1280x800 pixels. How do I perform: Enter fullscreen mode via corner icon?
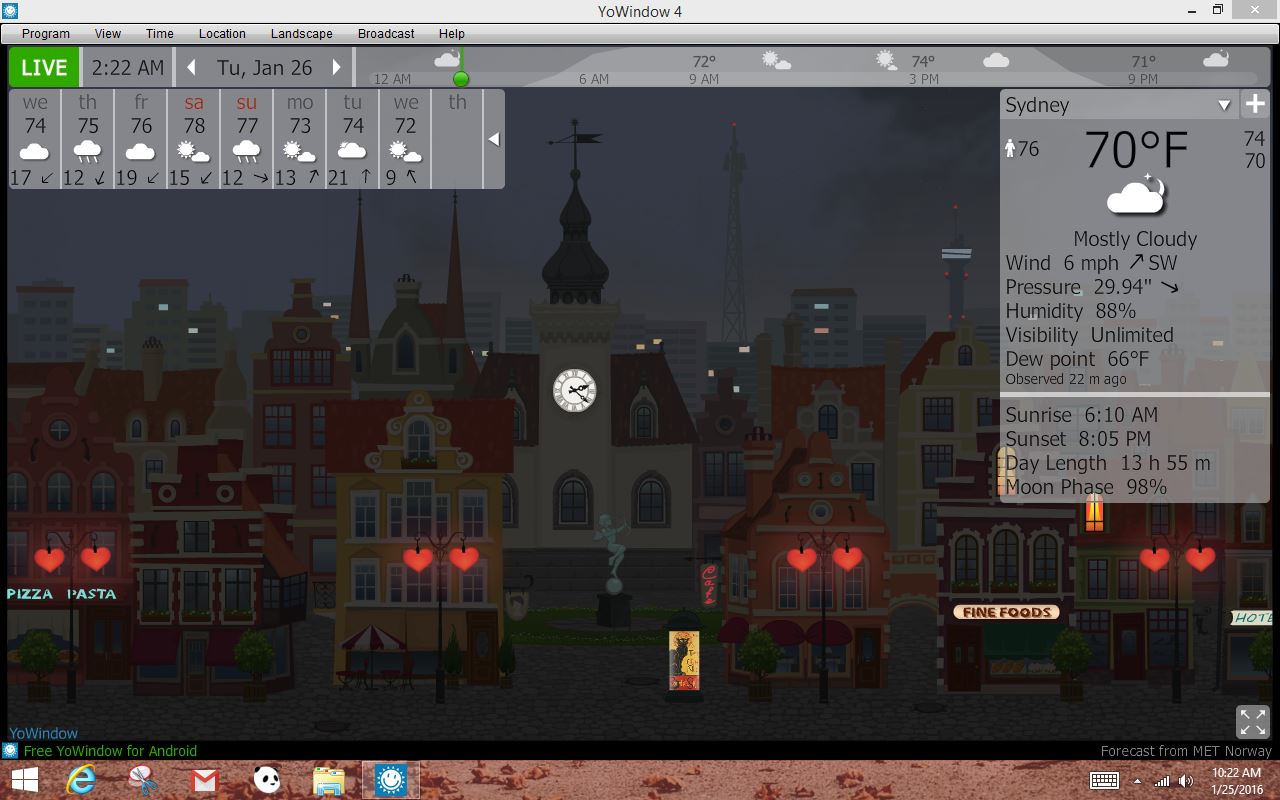[x=1252, y=721]
